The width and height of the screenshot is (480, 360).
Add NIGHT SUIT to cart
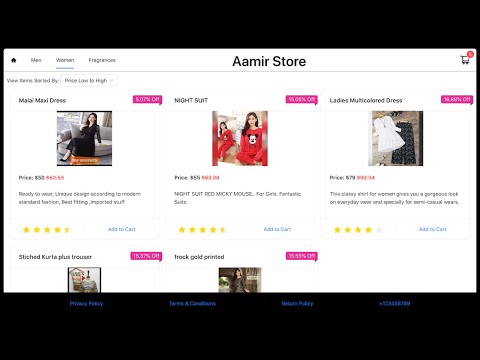tap(277, 229)
